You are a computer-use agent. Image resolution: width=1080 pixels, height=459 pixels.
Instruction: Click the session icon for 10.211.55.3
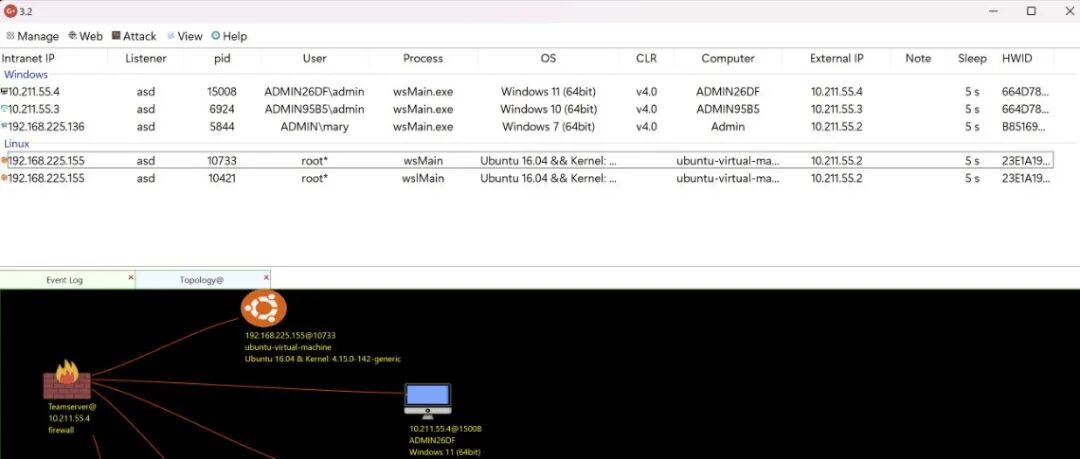[4, 109]
